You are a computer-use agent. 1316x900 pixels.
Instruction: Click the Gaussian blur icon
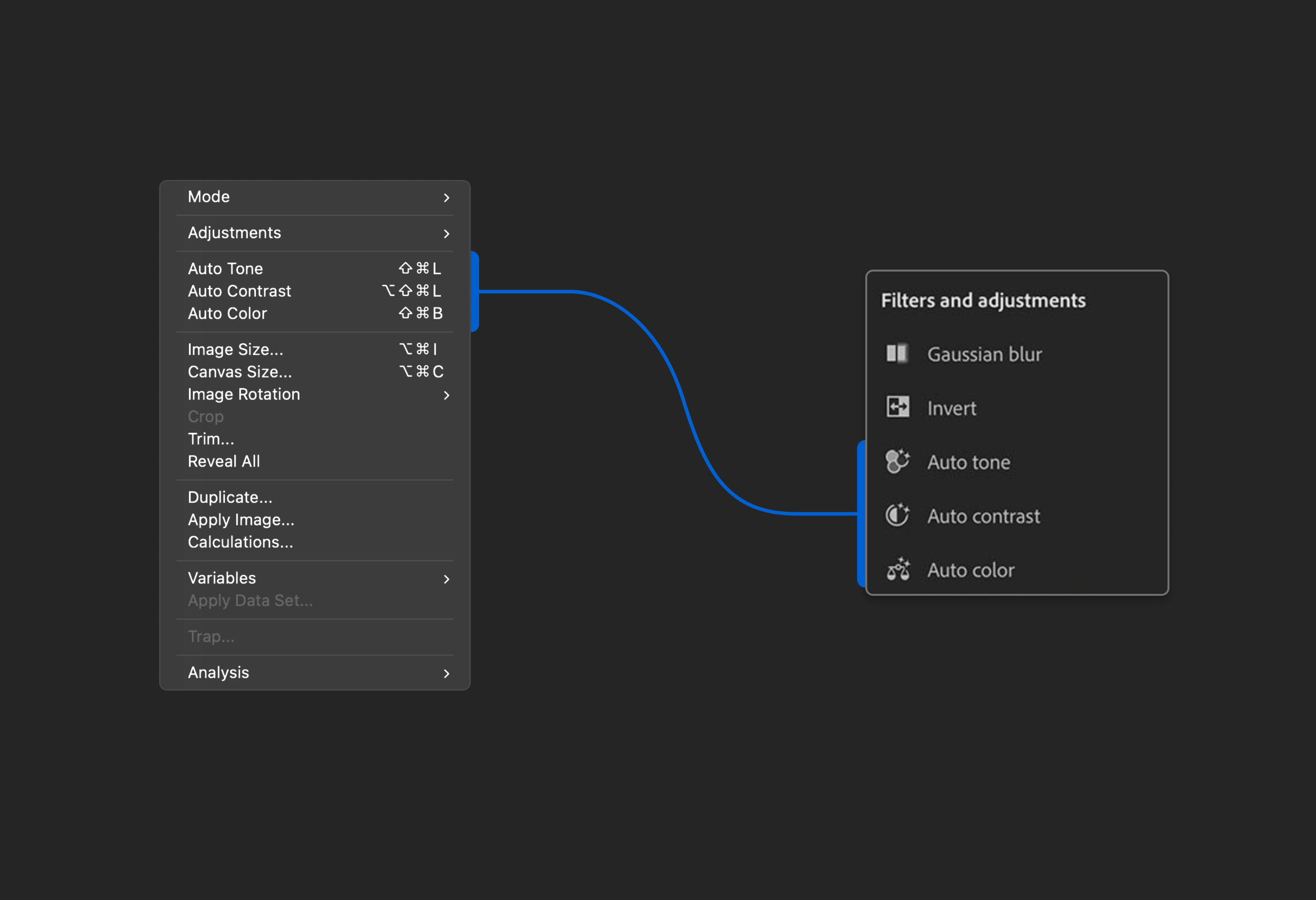[897, 353]
